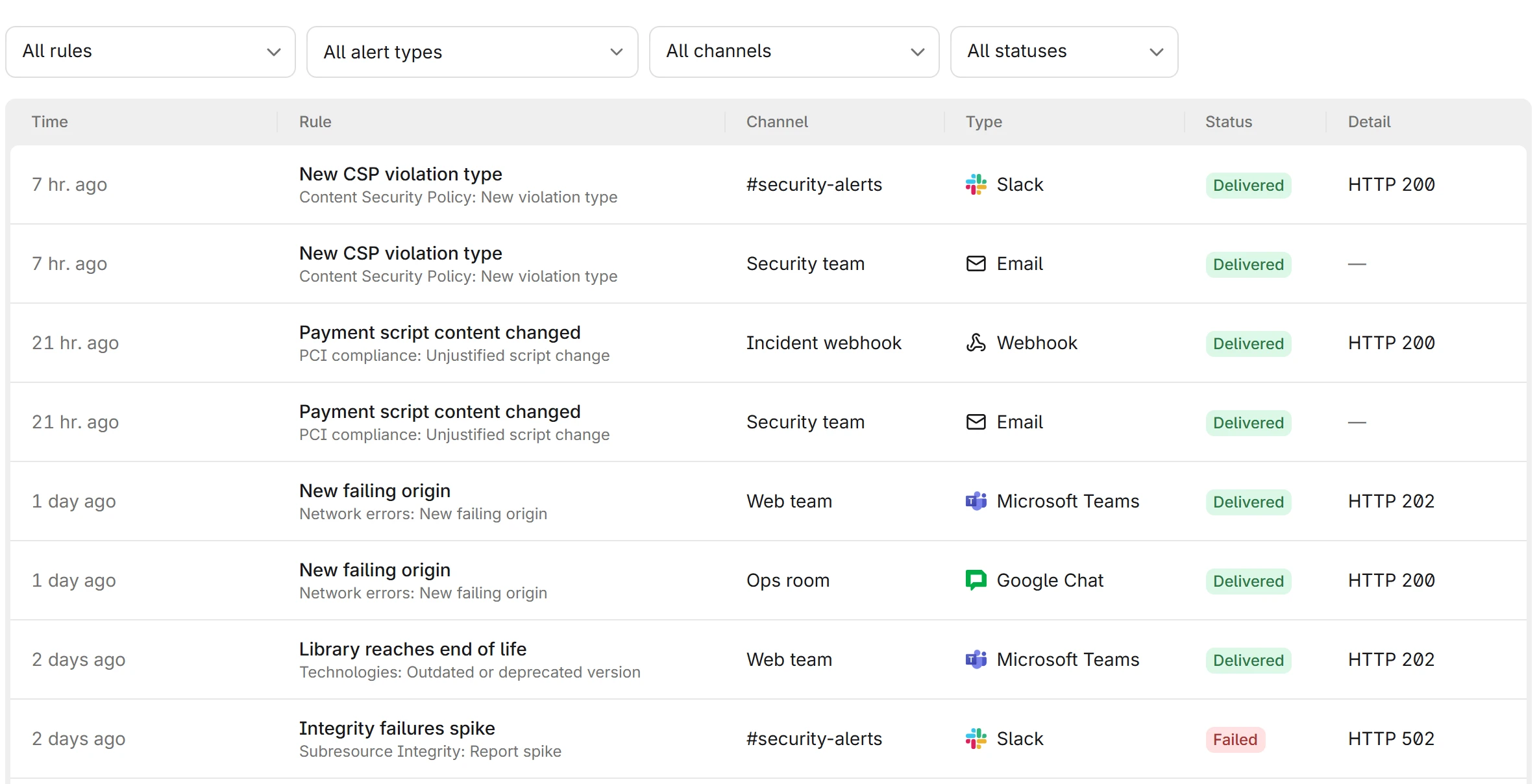Viewport: 1537px width, 784px height.
Task: Click the Failed status badge
Action: [x=1235, y=740]
